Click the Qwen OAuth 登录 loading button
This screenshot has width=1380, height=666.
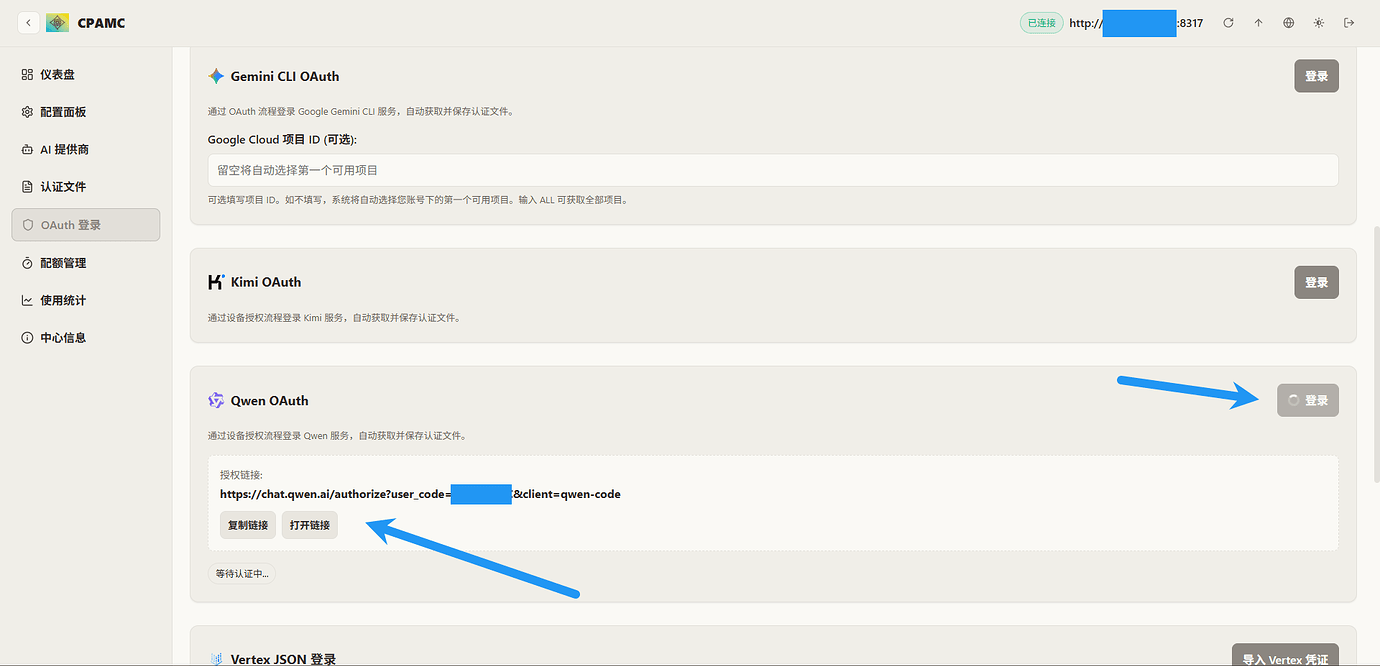click(x=1308, y=400)
